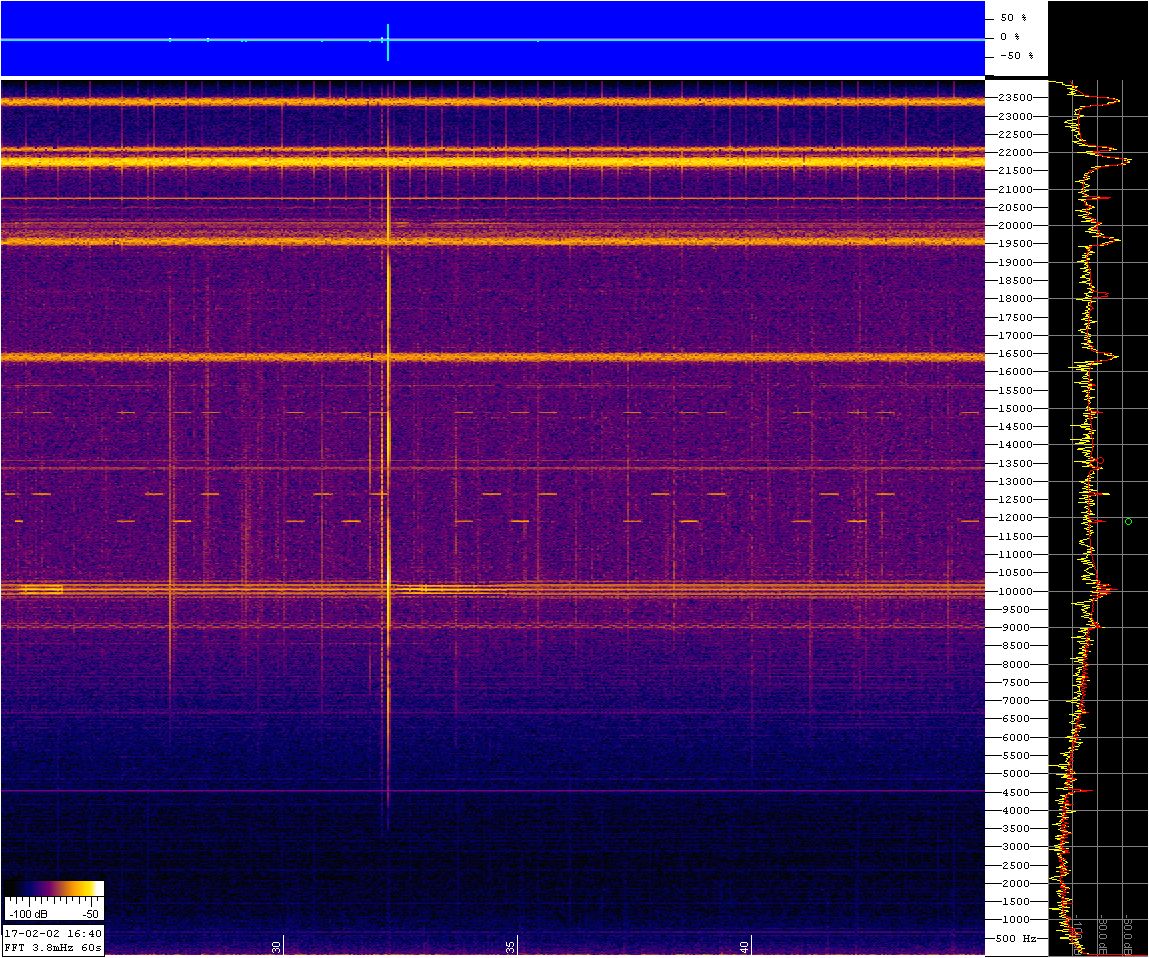Click the 16500 frequency axis label
Image resolution: width=1149 pixels, height=958 pixels.
[1016, 353]
